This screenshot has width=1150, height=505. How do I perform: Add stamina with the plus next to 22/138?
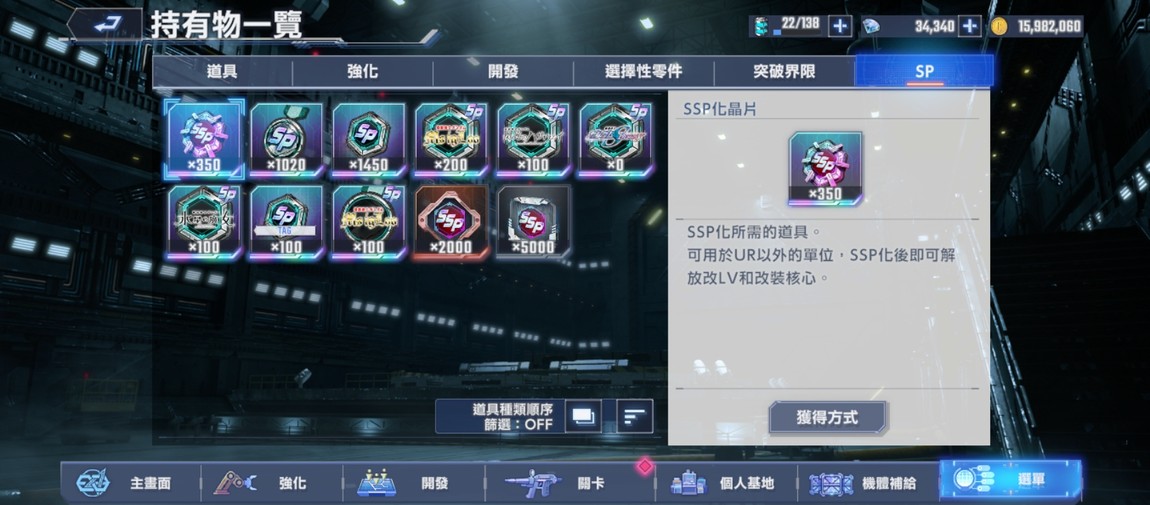click(840, 26)
